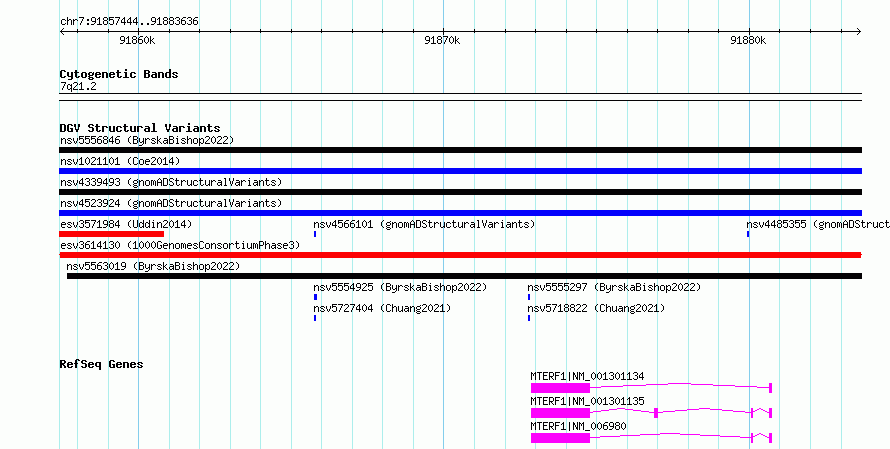This screenshot has width=890, height=449.
Task: Click the esv3571984 (Uddin2014) red bar
Action: pos(112,234)
